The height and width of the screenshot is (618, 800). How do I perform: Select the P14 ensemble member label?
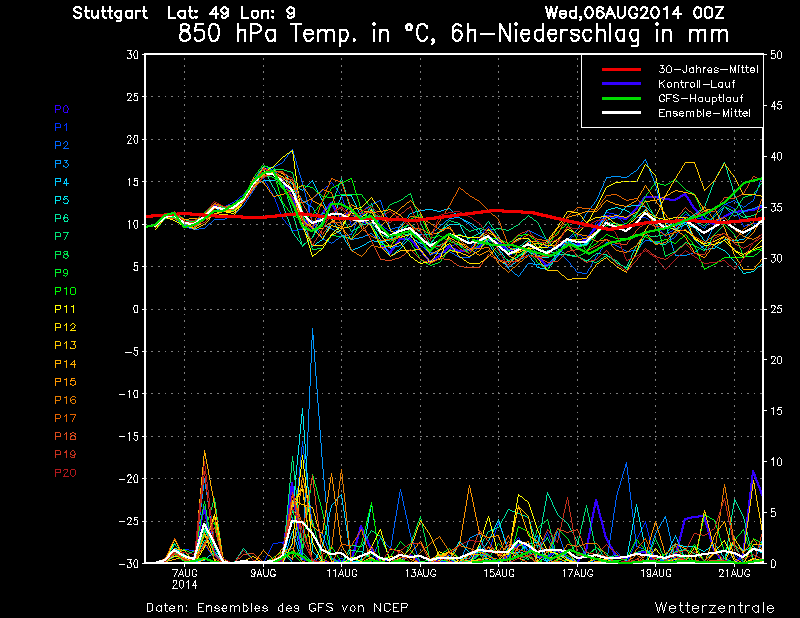64,364
